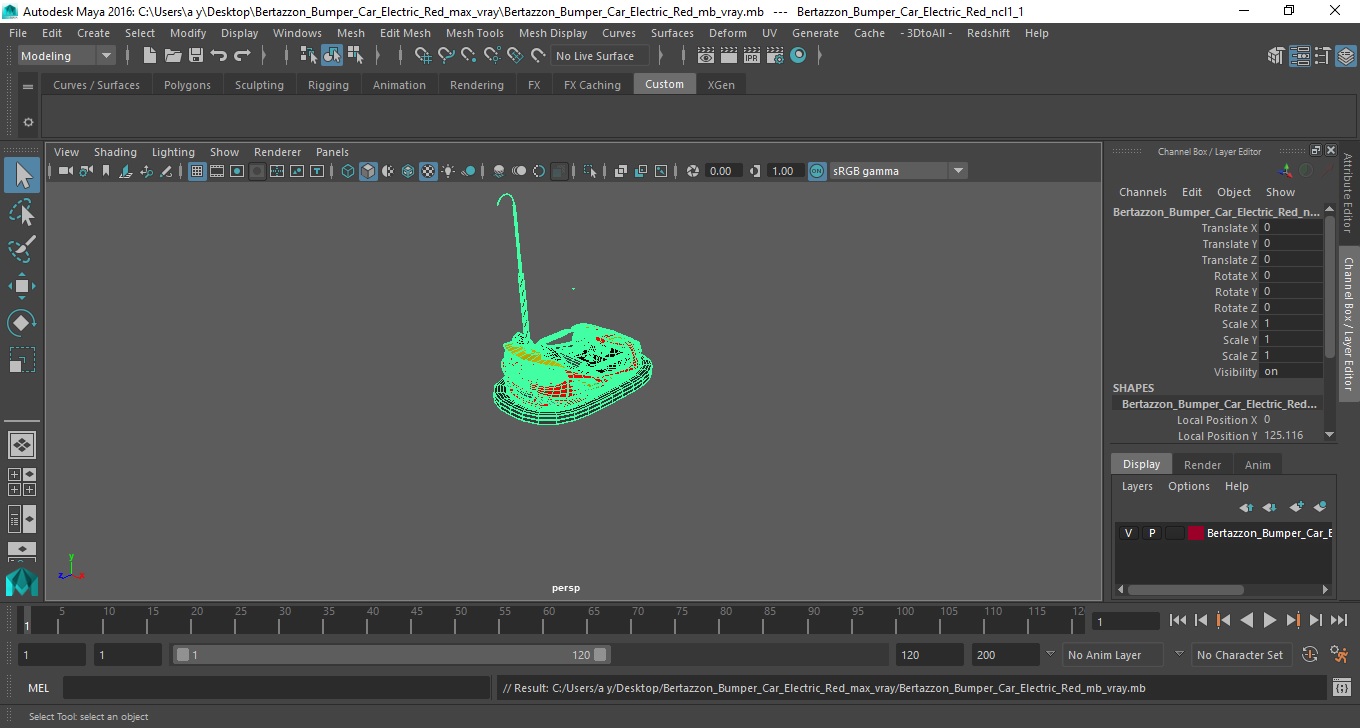Open Render Settings icon
This screenshot has width=1360, height=728.
coord(775,56)
